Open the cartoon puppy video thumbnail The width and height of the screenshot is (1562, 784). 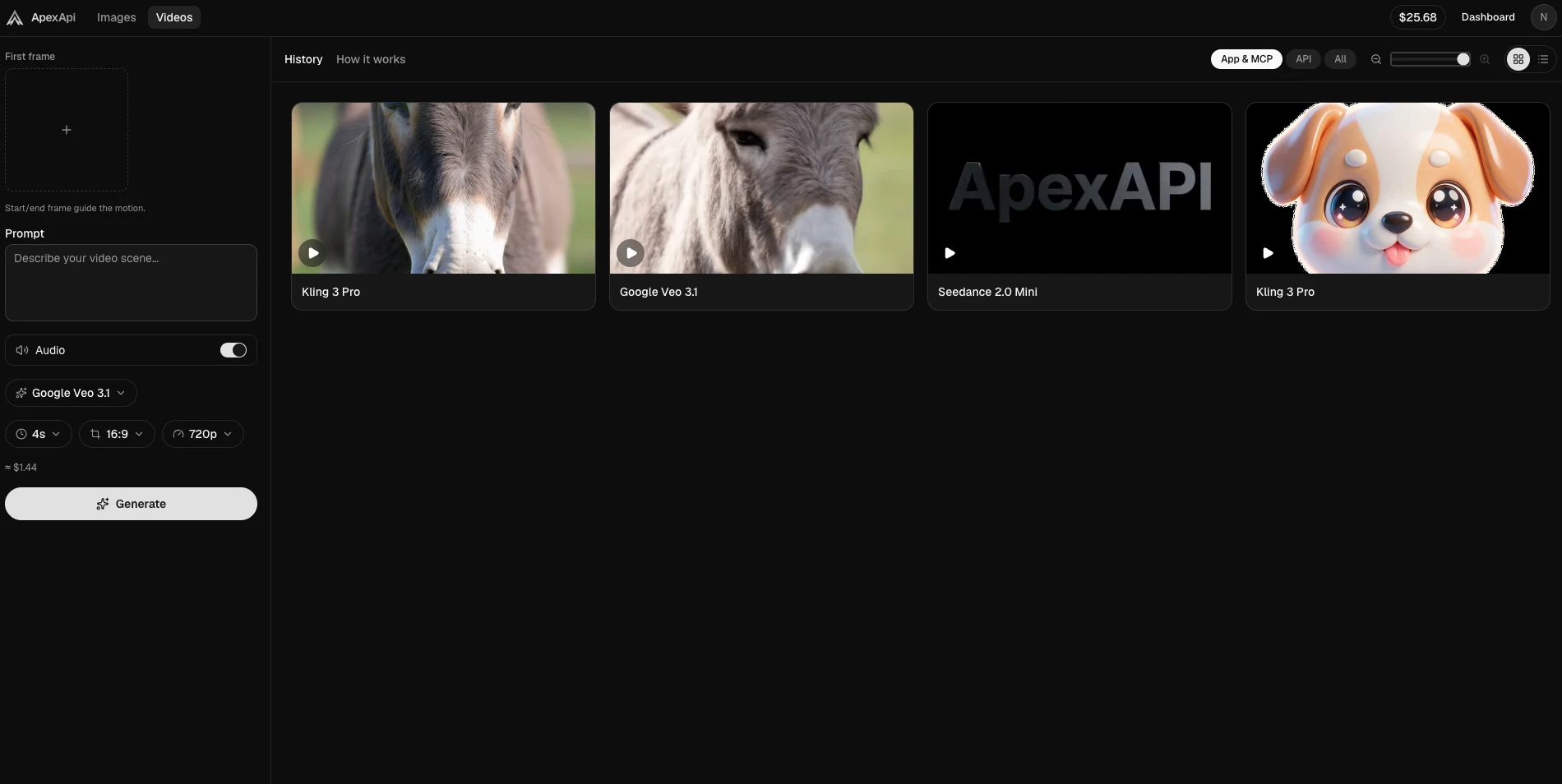1398,188
